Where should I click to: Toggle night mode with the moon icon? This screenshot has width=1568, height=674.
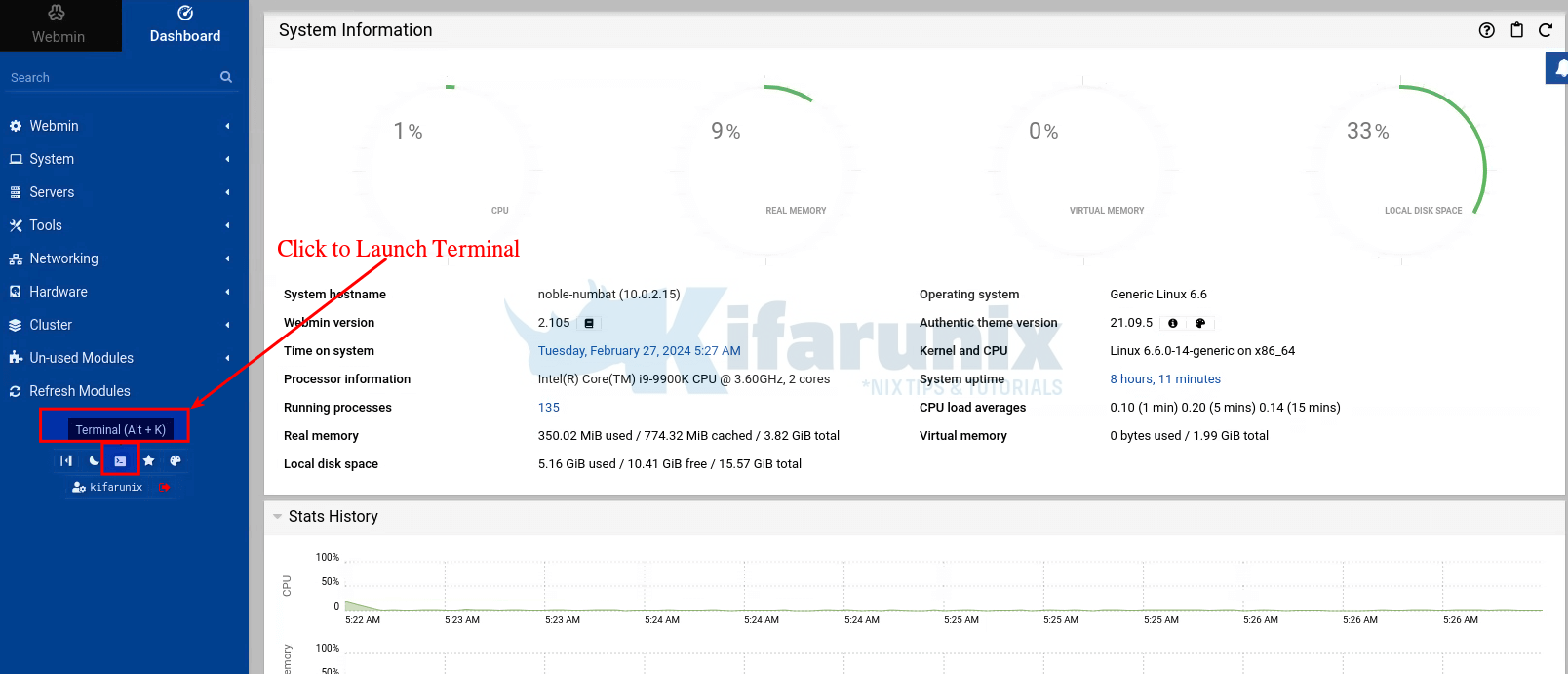[x=94, y=460]
